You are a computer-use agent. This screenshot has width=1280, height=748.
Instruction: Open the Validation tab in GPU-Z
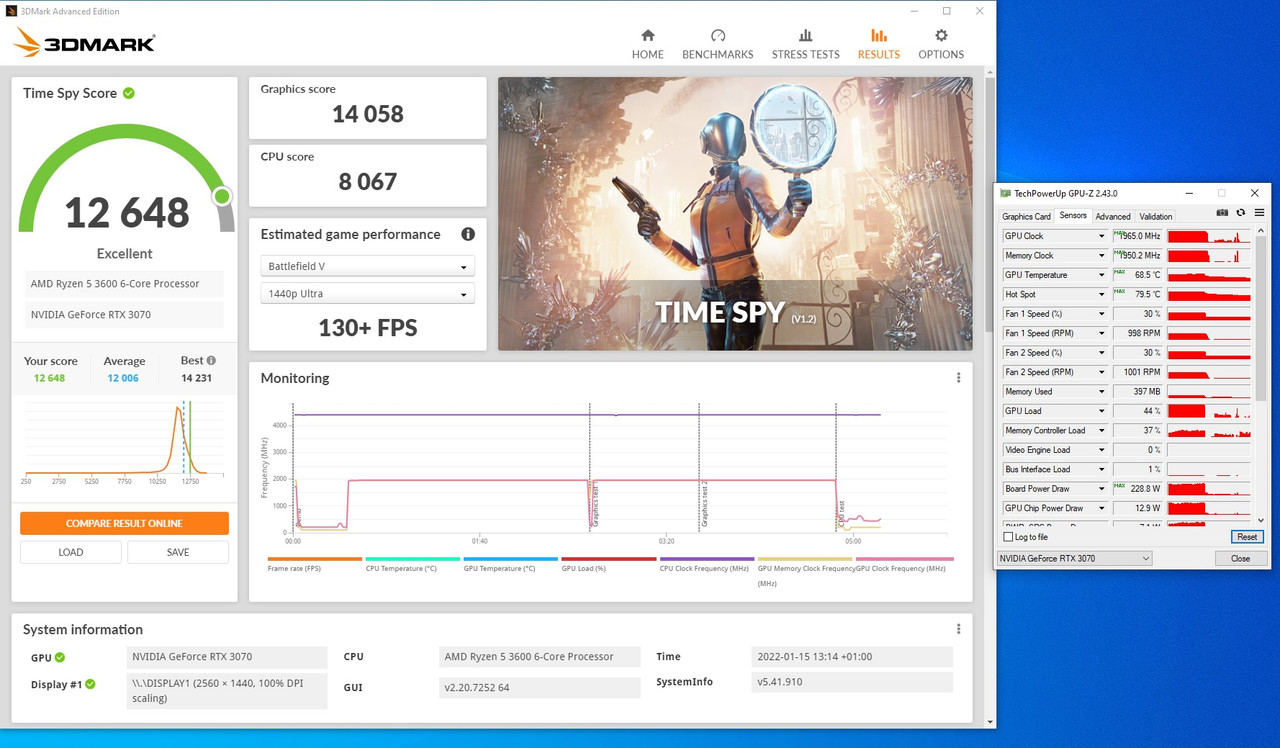pos(1156,216)
